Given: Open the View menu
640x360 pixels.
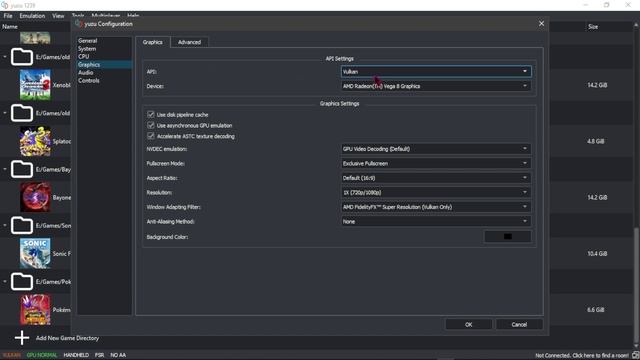Looking at the screenshot, I should [x=58, y=16].
